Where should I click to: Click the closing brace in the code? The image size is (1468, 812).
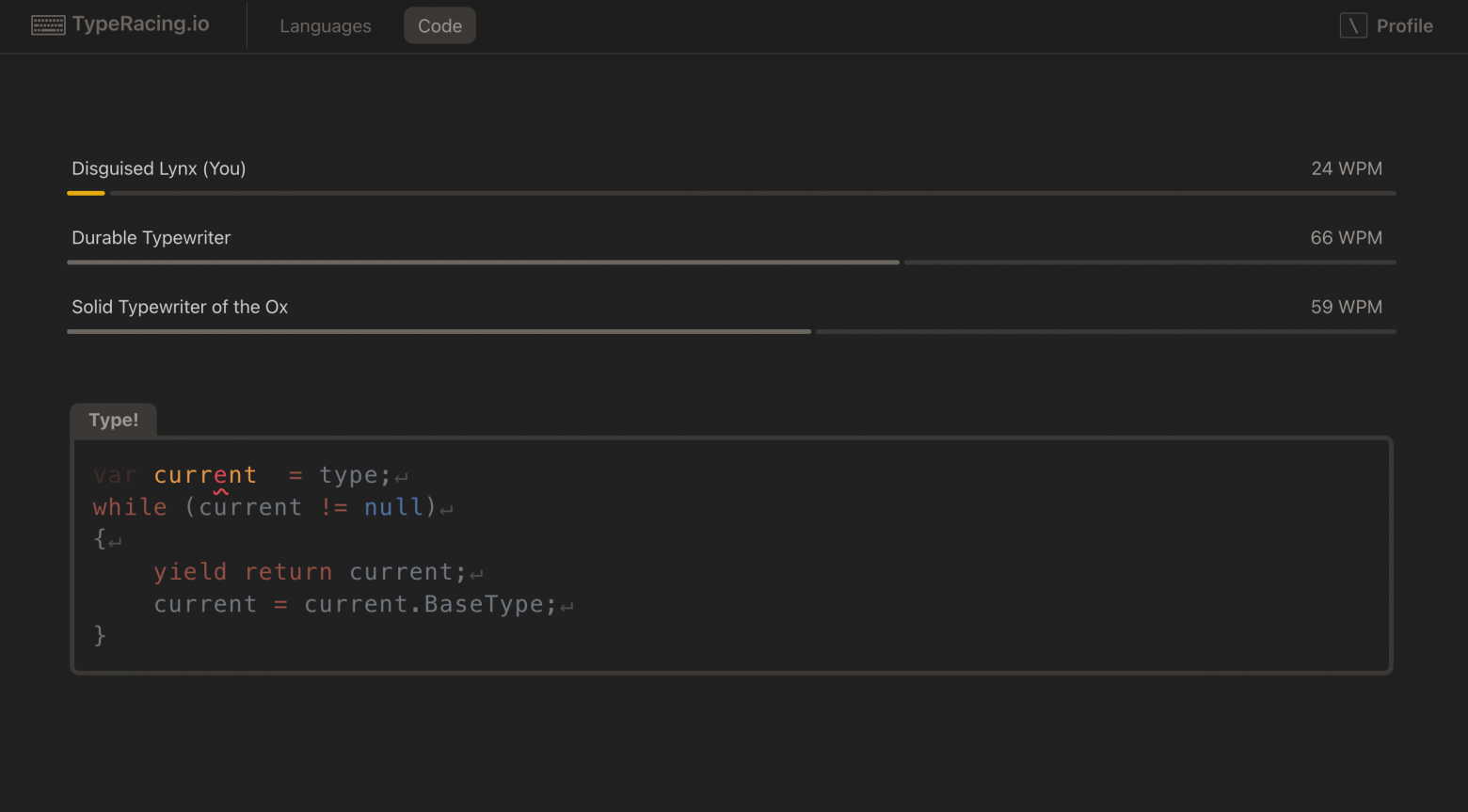[100, 635]
